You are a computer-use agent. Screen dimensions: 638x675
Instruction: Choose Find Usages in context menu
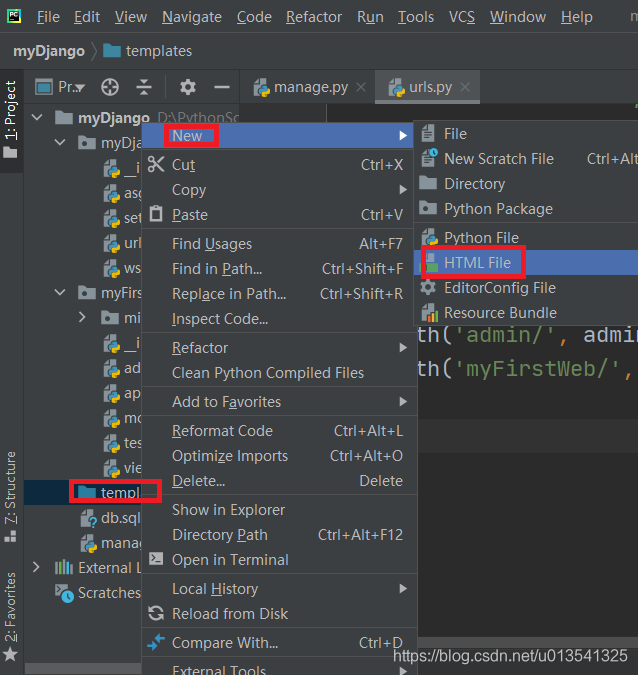[x=279, y=244]
